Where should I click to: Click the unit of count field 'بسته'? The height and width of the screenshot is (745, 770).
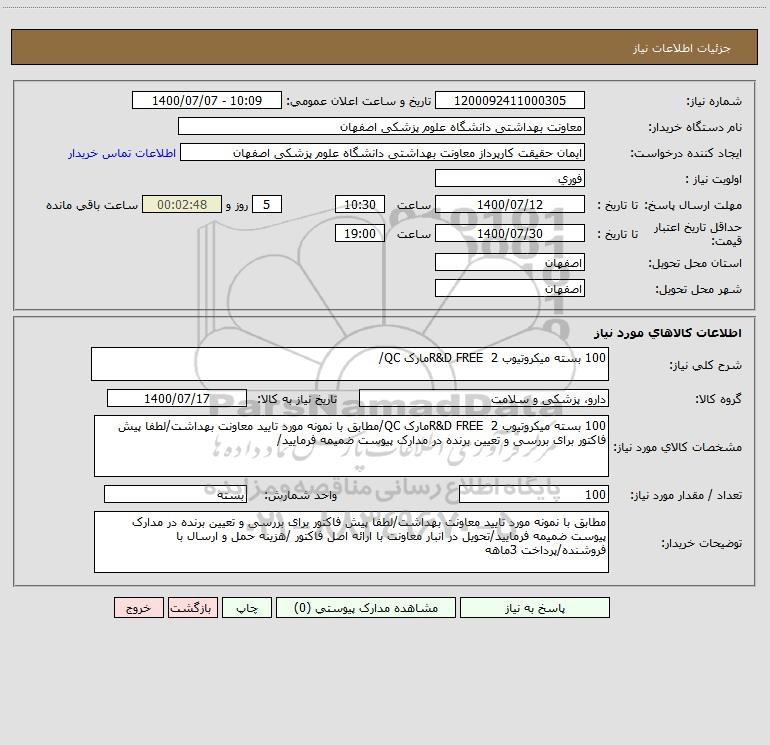point(175,495)
